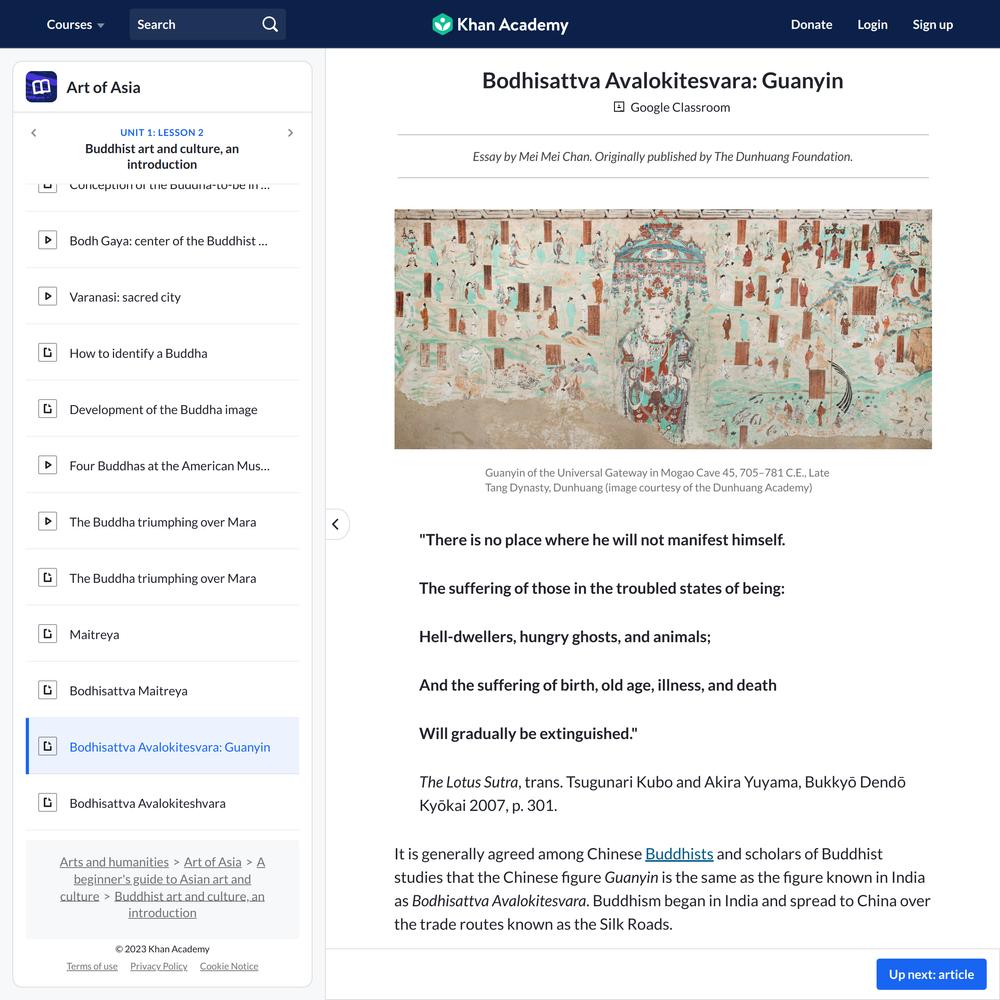Open the Cookie Notice link
The image size is (1000, 1000).
[x=229, y=966]
